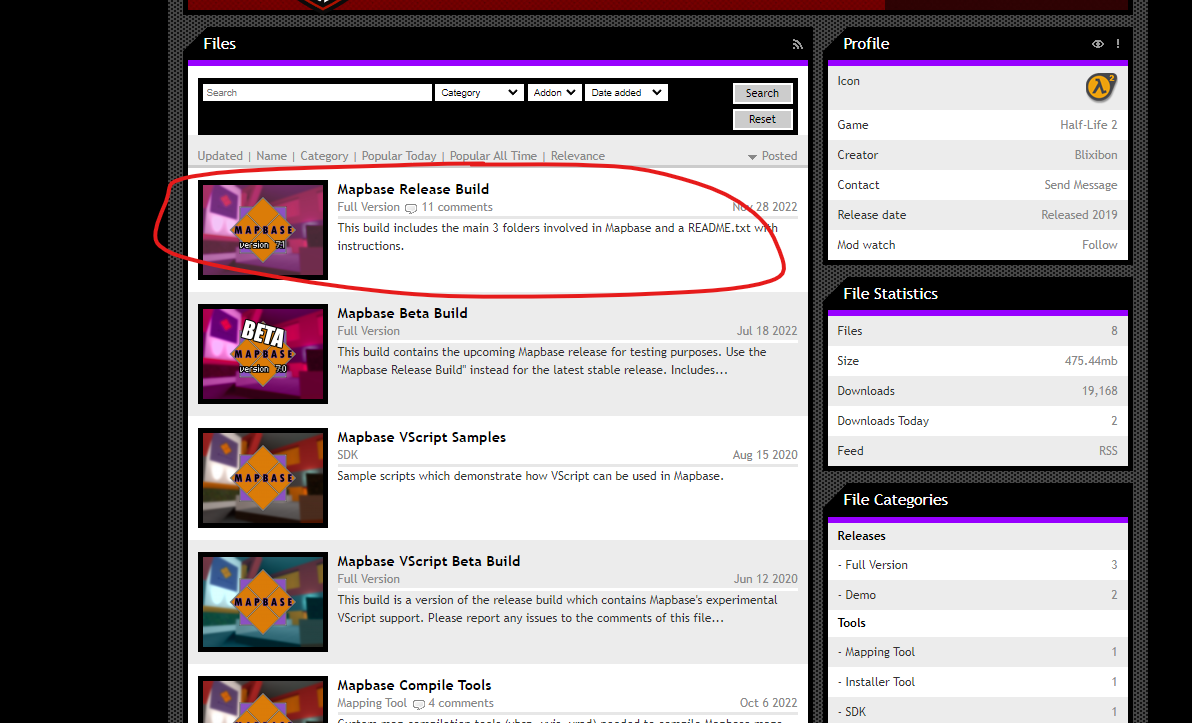The height and width of the screenshot is (723, 1192).
Task: Open creator Blixibon's profile
Action: (1095, 154)
